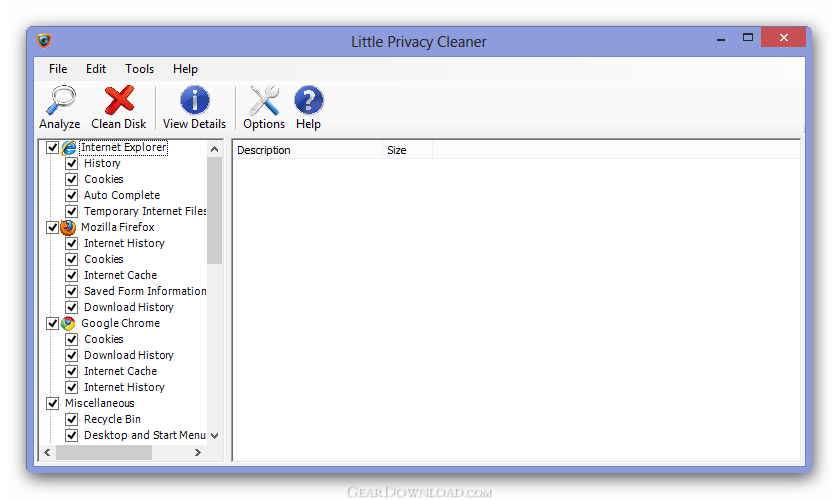Select Download History label under Google Chrome
This screenshot has width=839, height=500.
(129, 355)
